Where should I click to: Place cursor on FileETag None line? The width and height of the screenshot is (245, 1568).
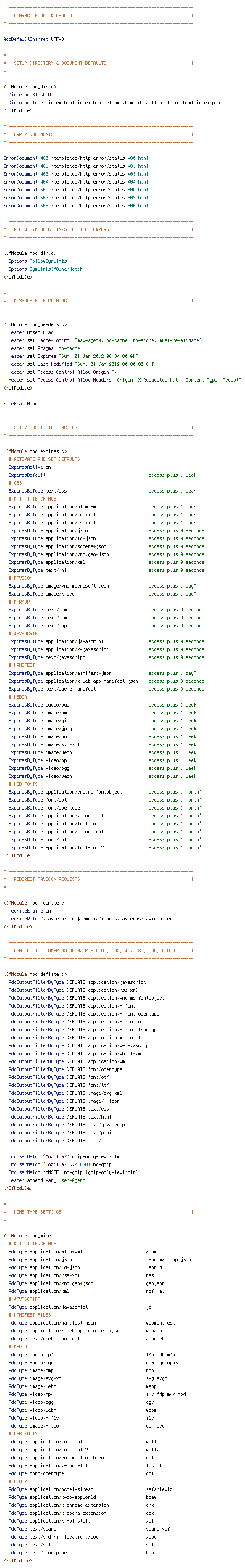[20, 404]
